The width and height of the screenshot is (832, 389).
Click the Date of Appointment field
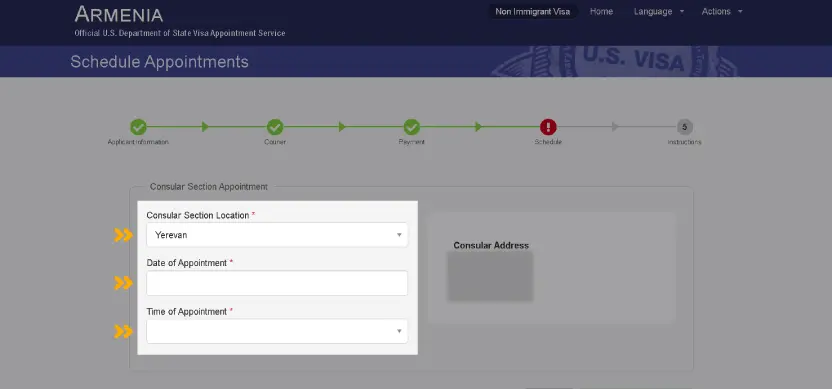pos(277,283)
